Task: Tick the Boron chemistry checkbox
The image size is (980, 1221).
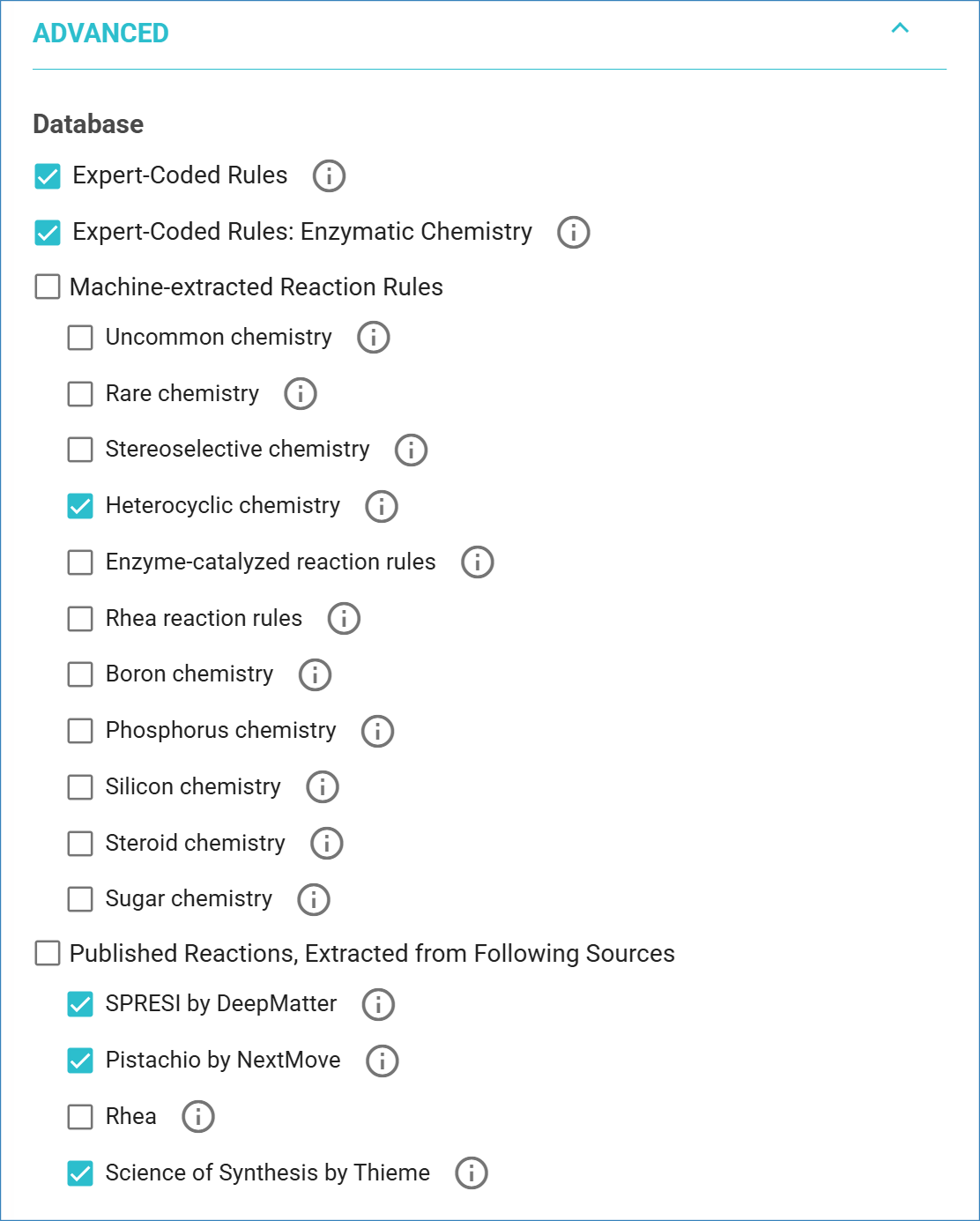Action: (80, 674)
